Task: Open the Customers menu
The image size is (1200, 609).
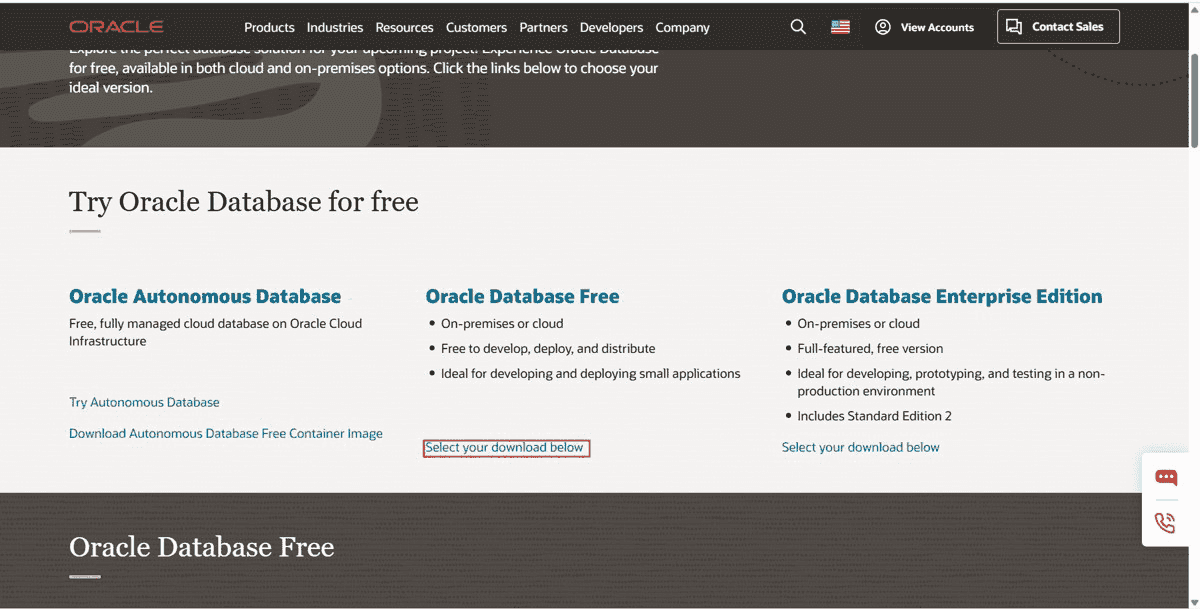Action: coord(476,28)
